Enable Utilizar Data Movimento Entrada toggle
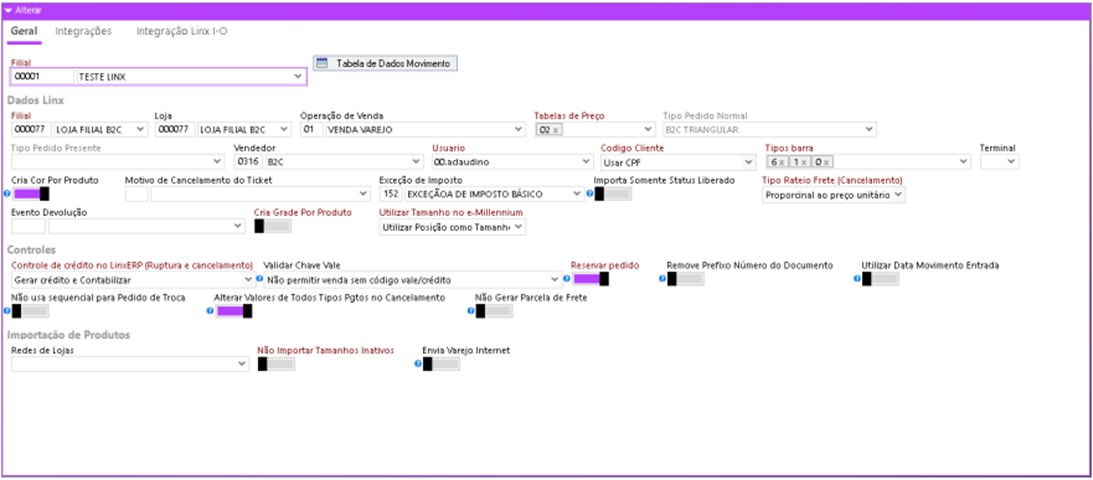 point(881,279)
